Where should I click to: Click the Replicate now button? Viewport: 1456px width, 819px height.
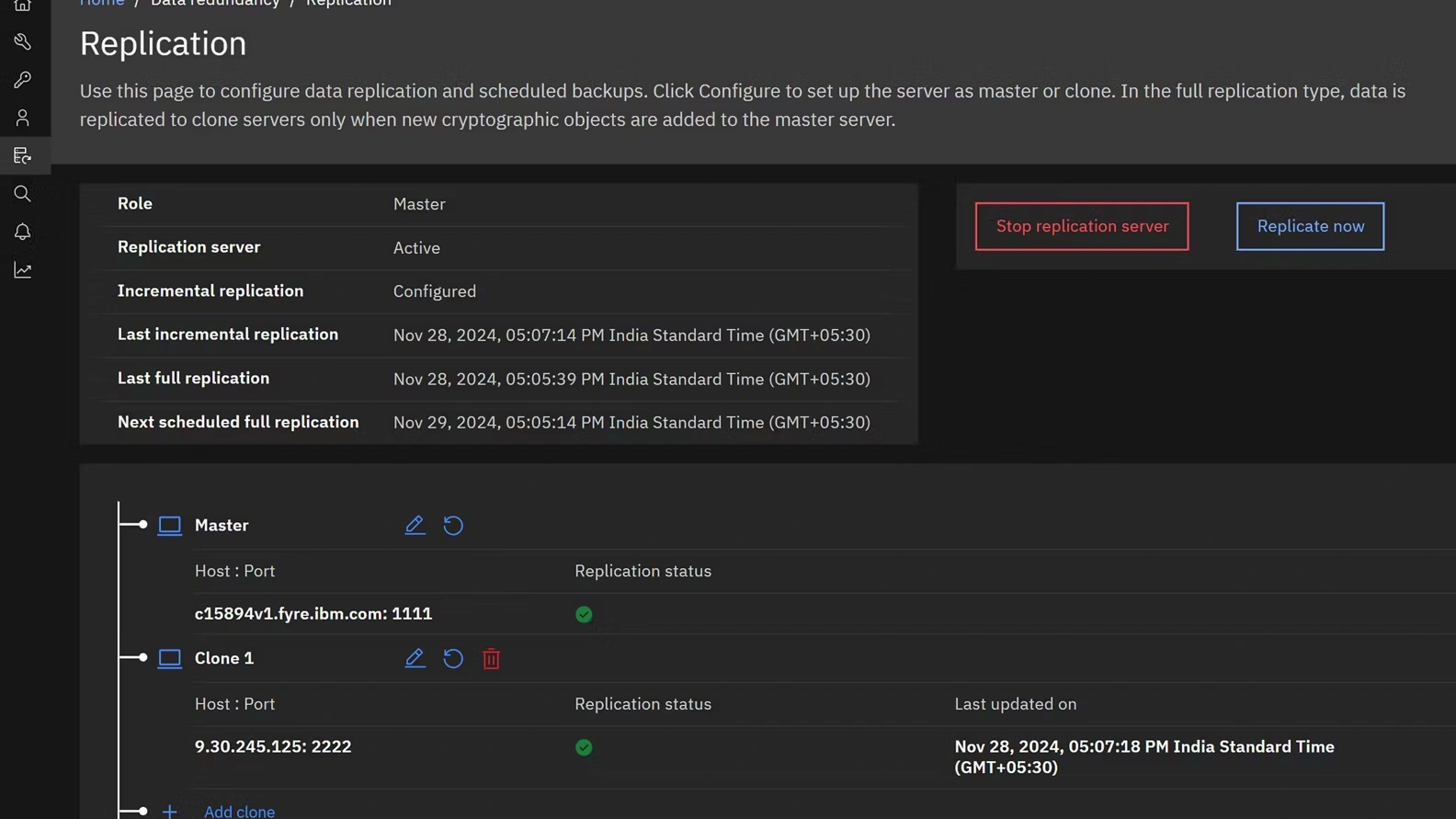point(1310,226)
